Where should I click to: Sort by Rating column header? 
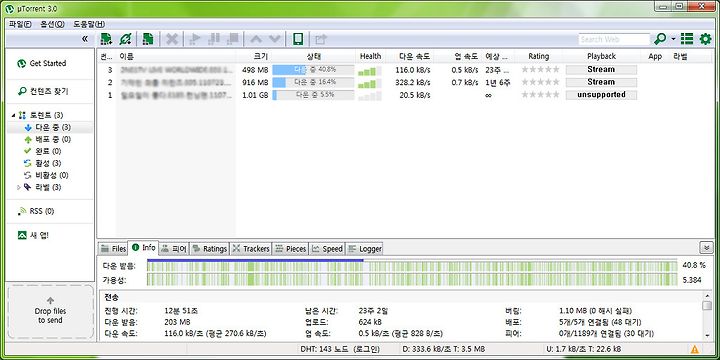(538, 56)
